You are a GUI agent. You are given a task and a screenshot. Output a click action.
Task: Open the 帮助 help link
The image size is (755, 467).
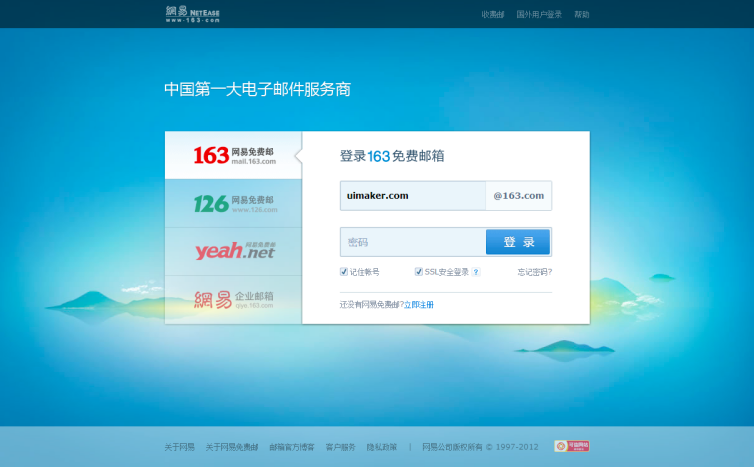pyautogui.click(x=581, y=14)
